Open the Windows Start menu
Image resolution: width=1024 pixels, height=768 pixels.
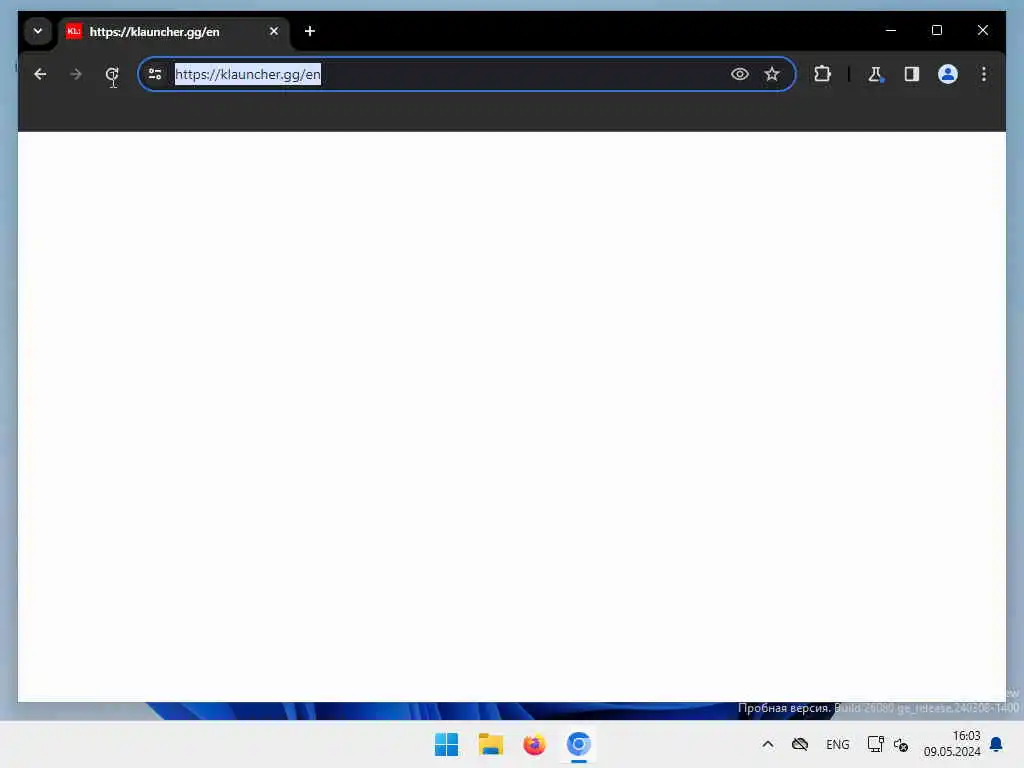pyautogui.click(x=447, y=744)
